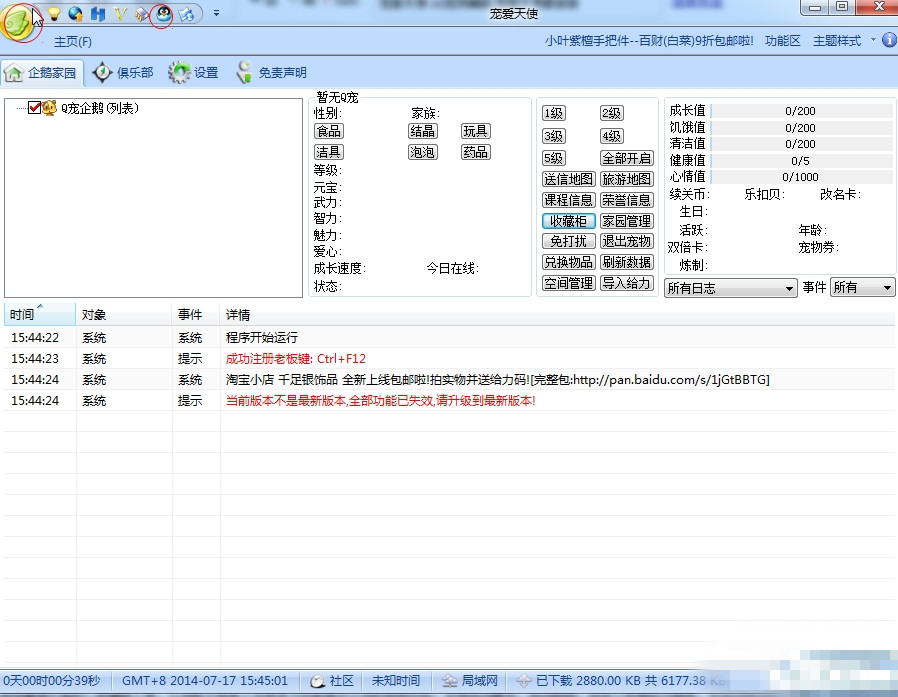898x697 pixels.
Task: Open the 主页(F) menu
Action: click(72, 42)
